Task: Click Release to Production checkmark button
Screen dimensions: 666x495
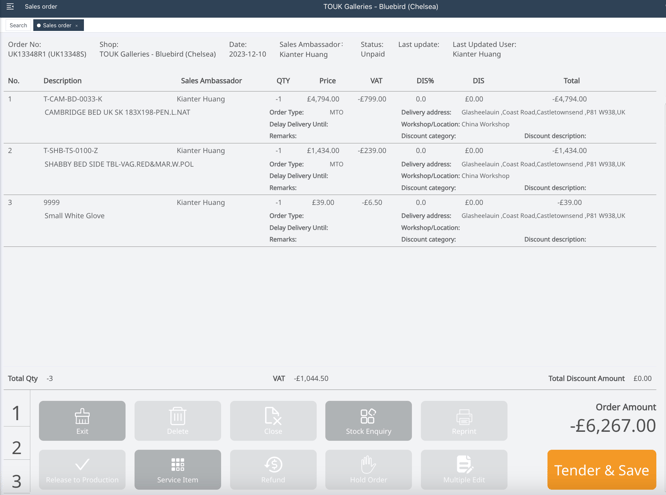Action: [x=82, y=469]
